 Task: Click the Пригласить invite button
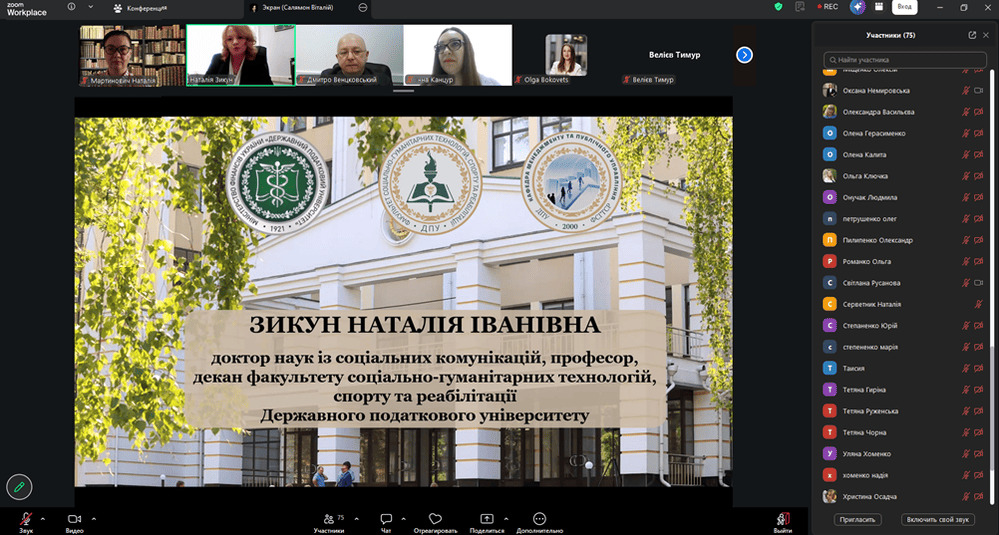[x=857, y=520]
